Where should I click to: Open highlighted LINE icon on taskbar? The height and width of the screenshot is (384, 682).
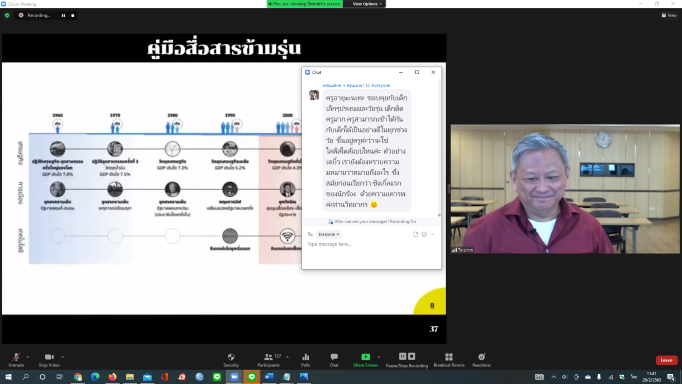252,377
